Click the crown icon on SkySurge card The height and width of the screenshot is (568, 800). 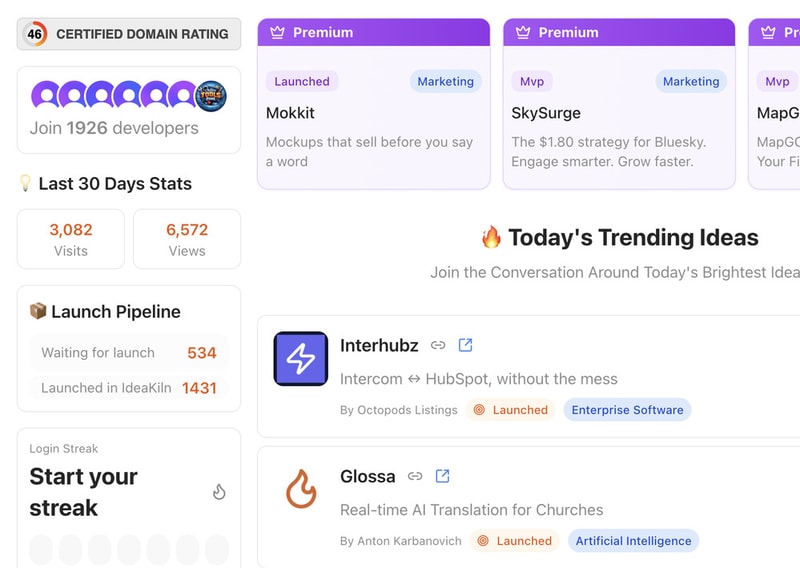522,32
